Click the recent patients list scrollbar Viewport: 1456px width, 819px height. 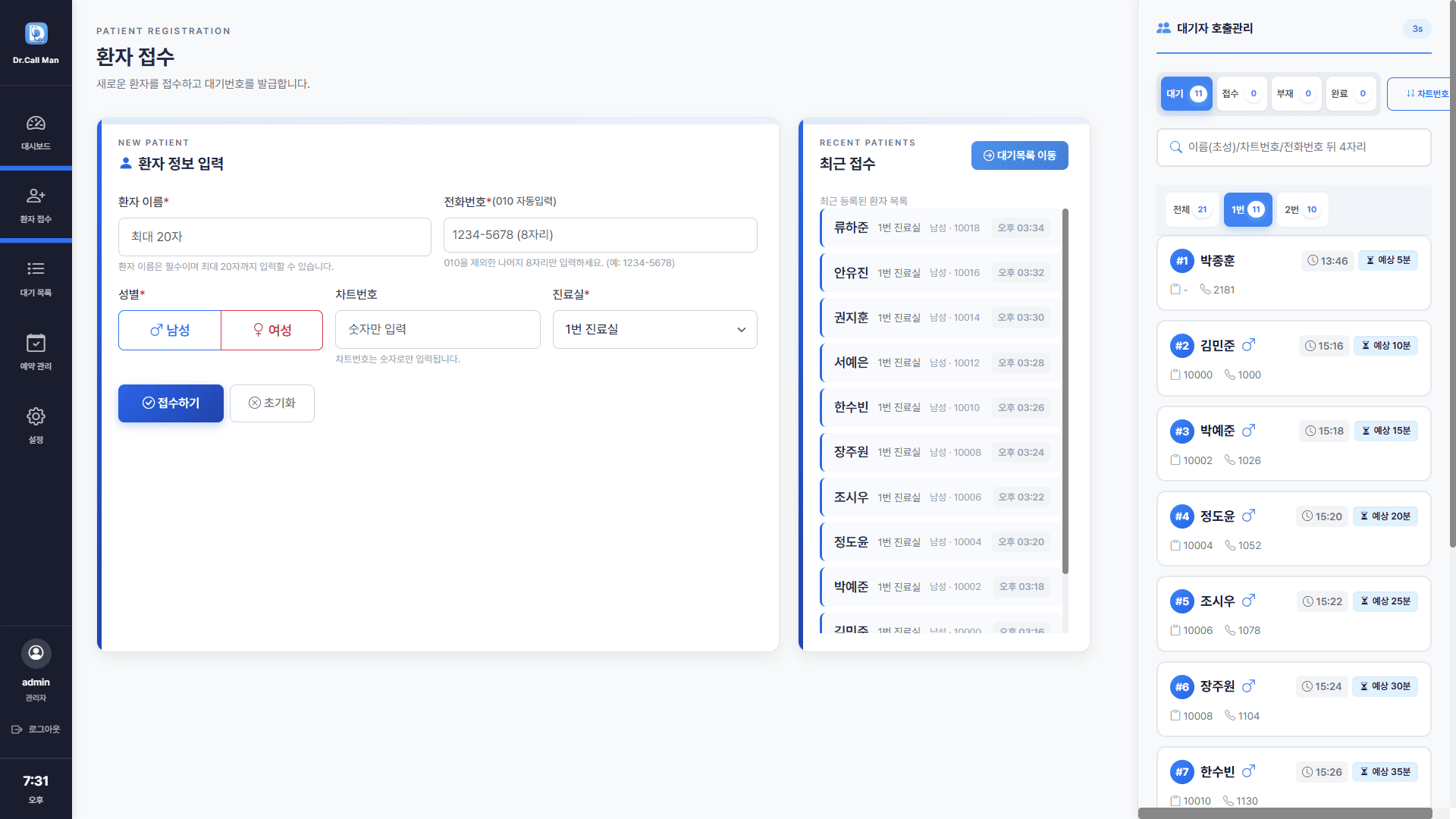tap(1065, 391)
